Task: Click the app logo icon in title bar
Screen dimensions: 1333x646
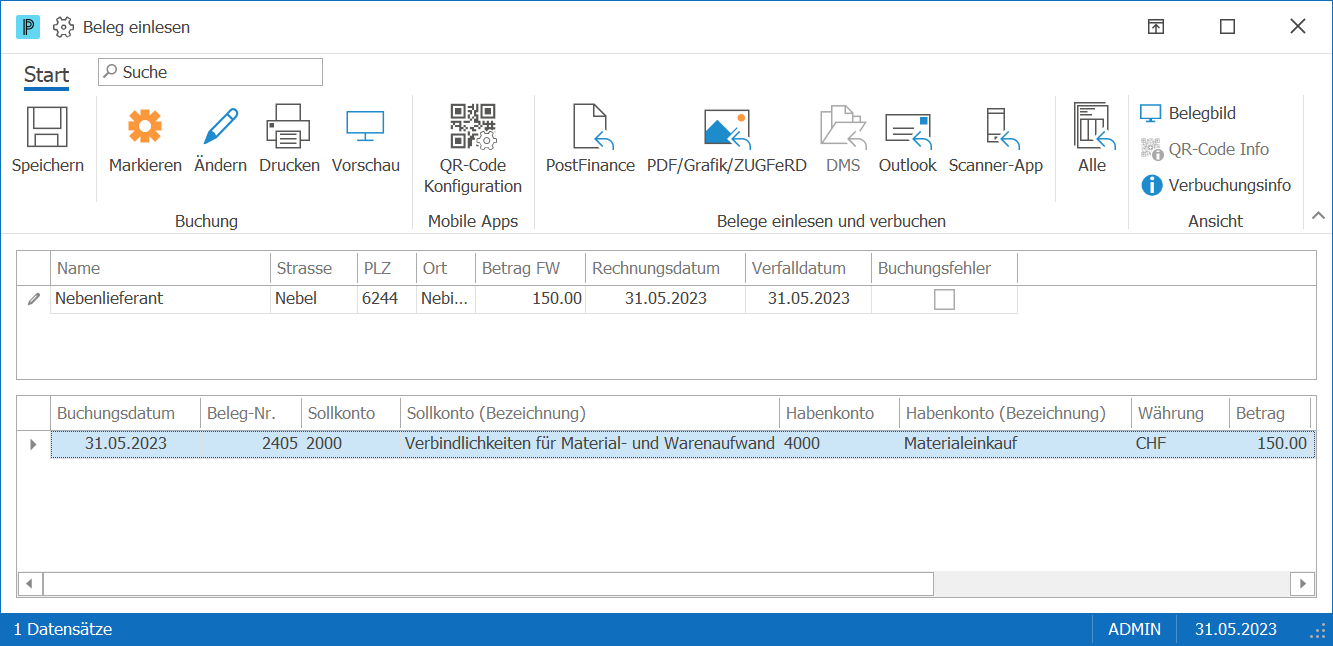Action: (27, 27)
